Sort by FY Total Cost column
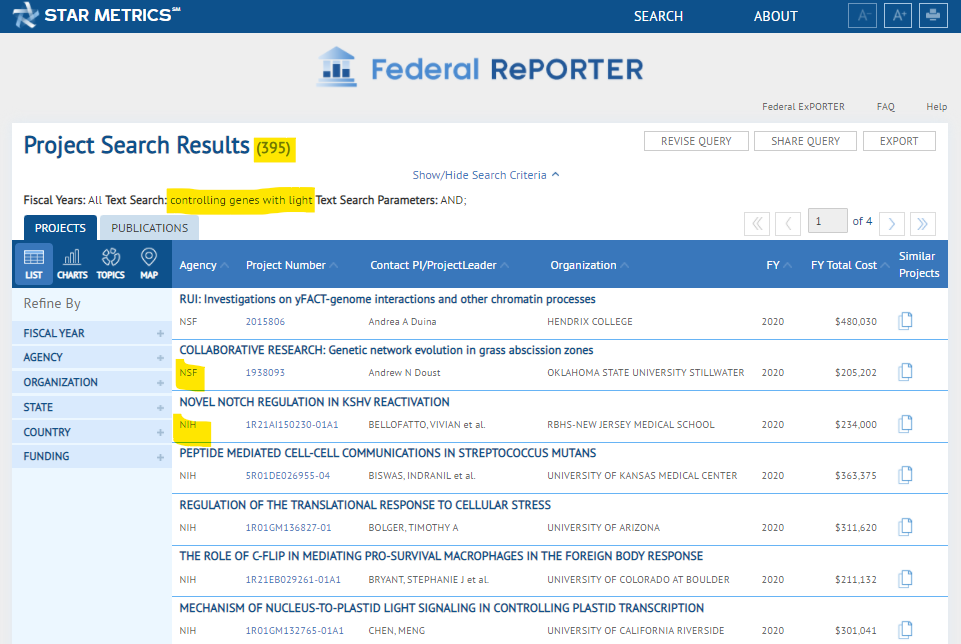 point(849,265)
